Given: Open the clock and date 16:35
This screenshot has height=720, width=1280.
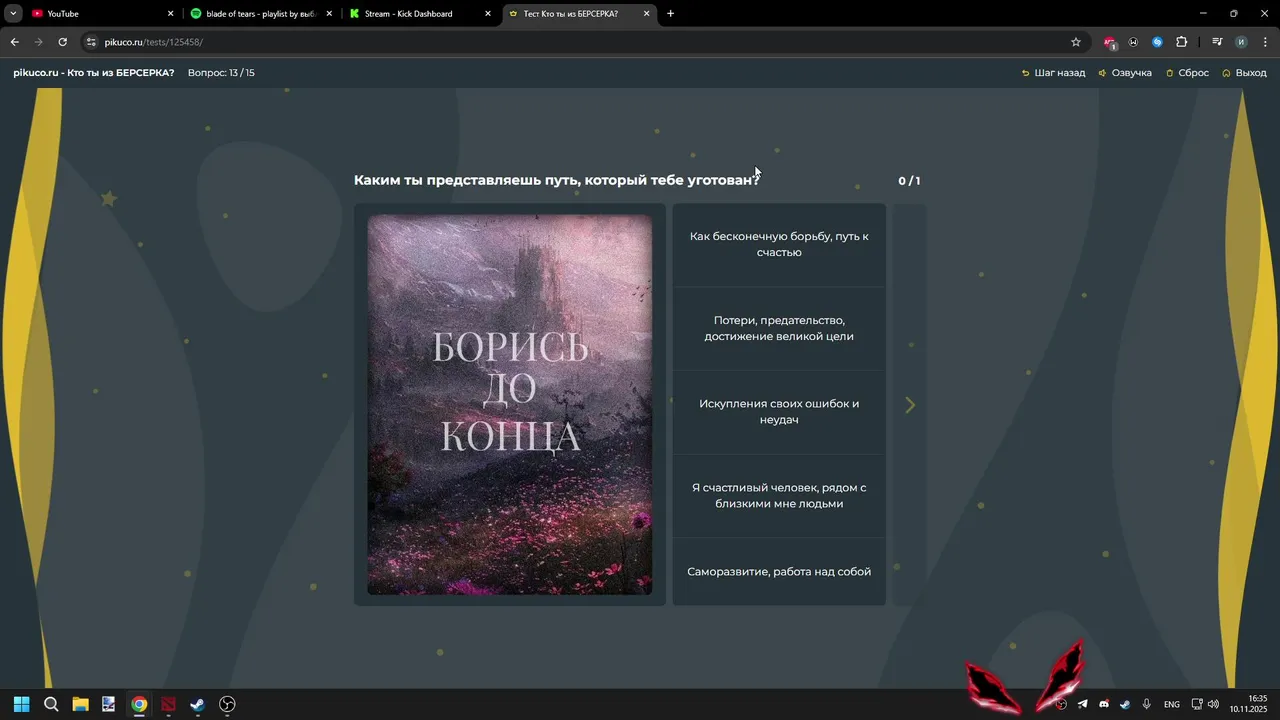Looking at the screenshot, I should click(1249, 704).
